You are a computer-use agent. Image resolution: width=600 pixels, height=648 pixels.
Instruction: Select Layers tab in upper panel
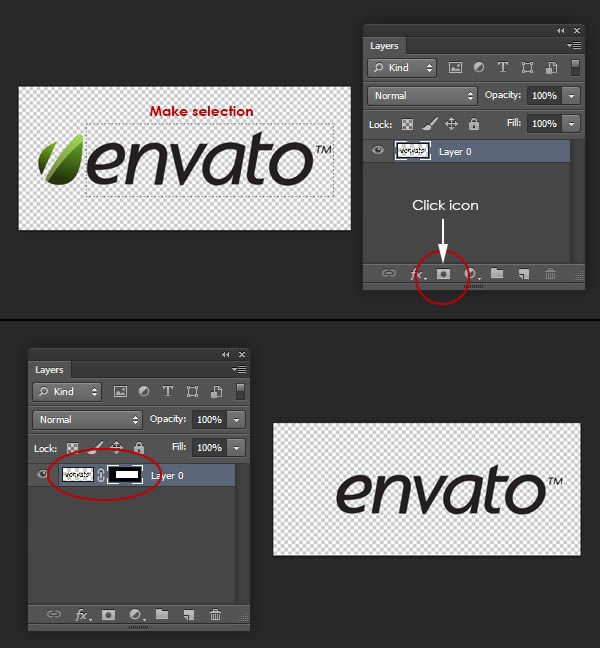coord(384,46)
